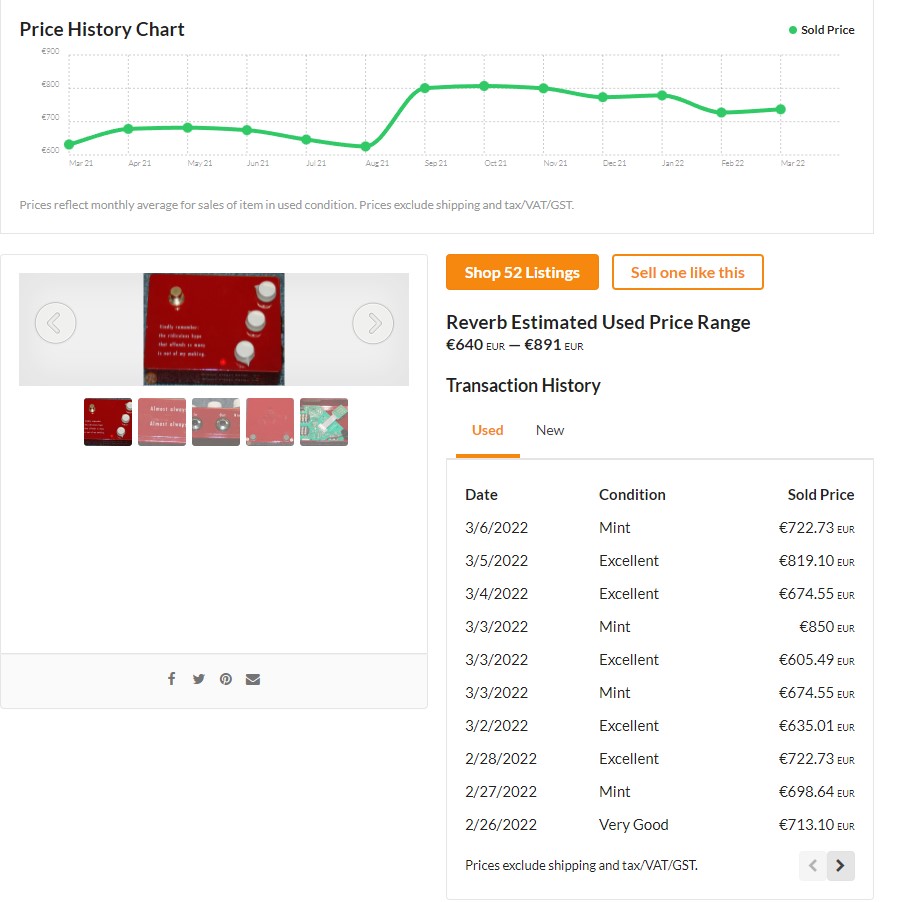Switch to the Used transactions tab

point(487,430)
